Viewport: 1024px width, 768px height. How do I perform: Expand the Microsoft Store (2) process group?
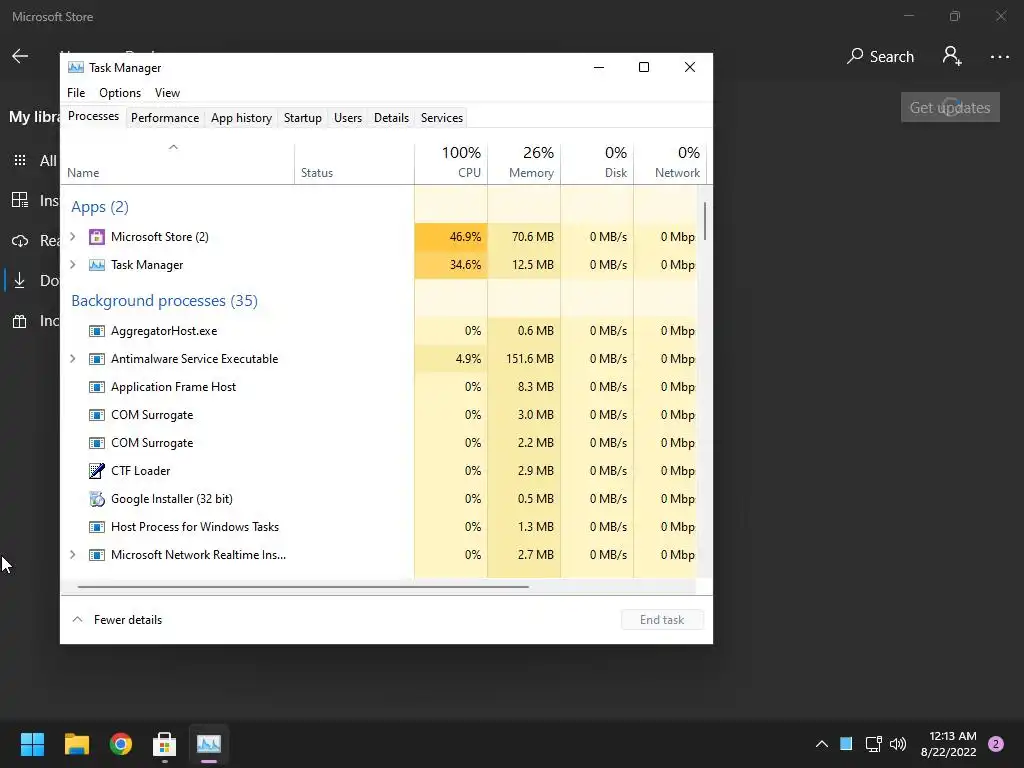click(73, 236)
